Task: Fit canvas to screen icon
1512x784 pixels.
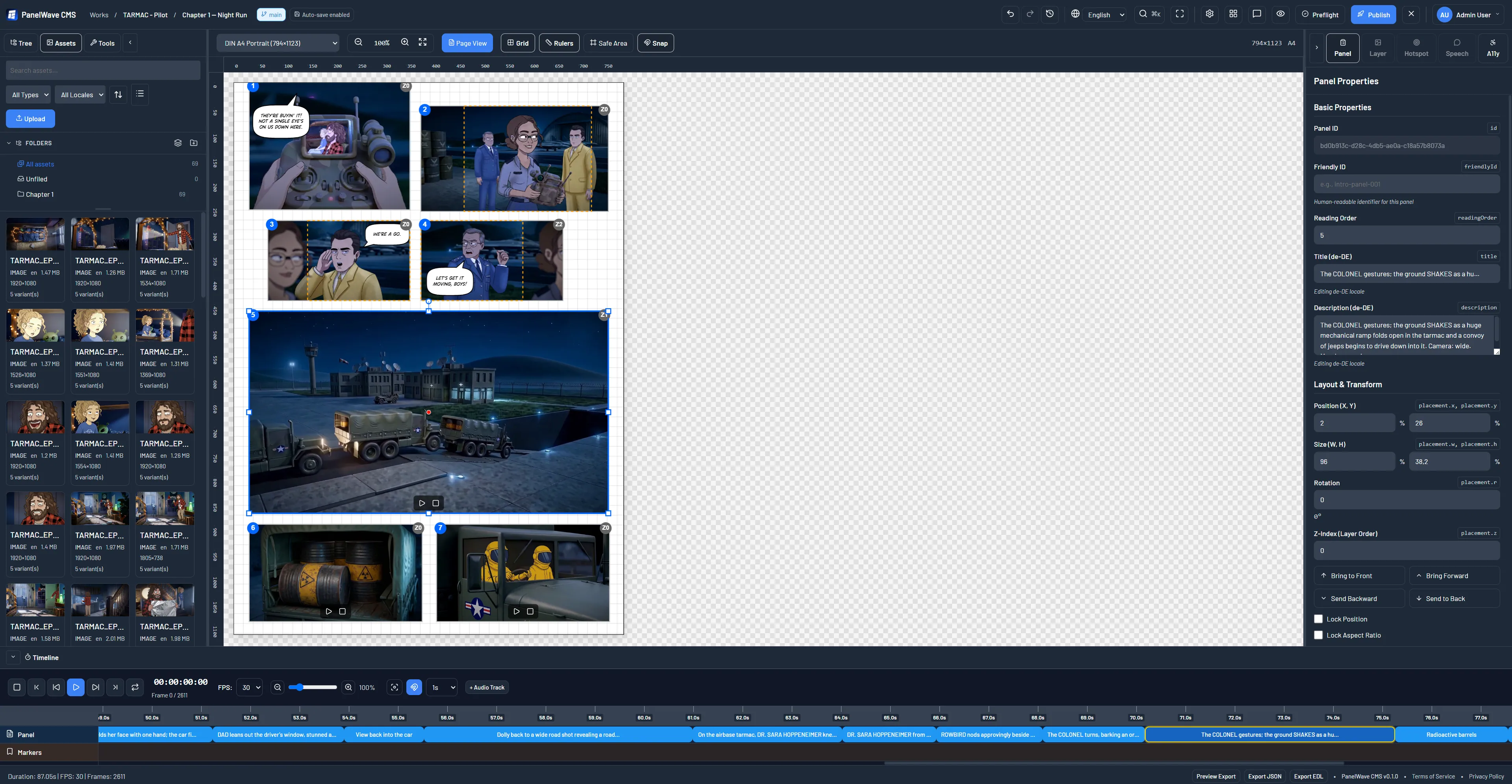Action: [422, 42]
